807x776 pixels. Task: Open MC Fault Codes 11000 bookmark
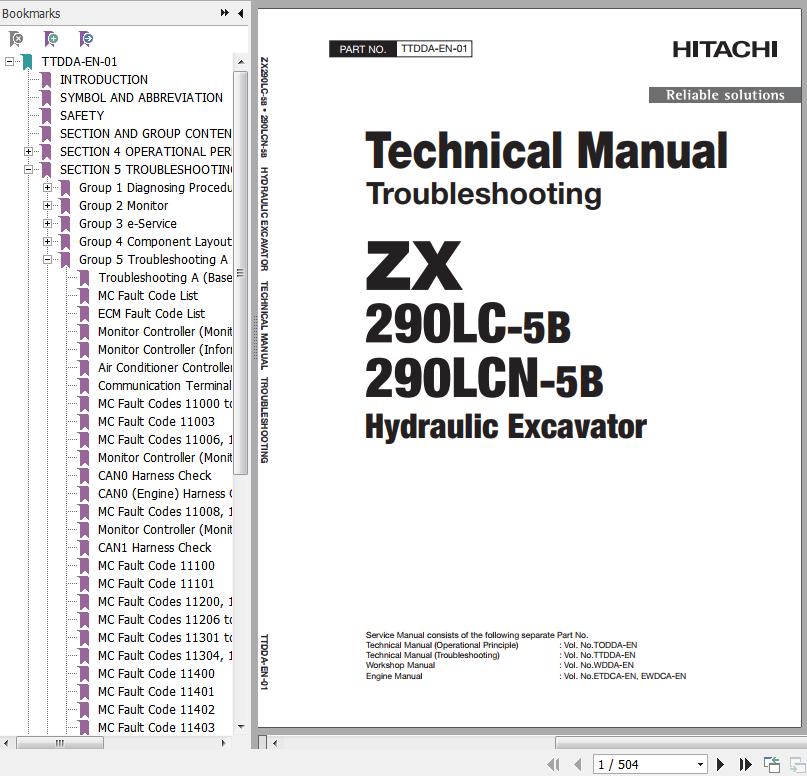point(165,404)
